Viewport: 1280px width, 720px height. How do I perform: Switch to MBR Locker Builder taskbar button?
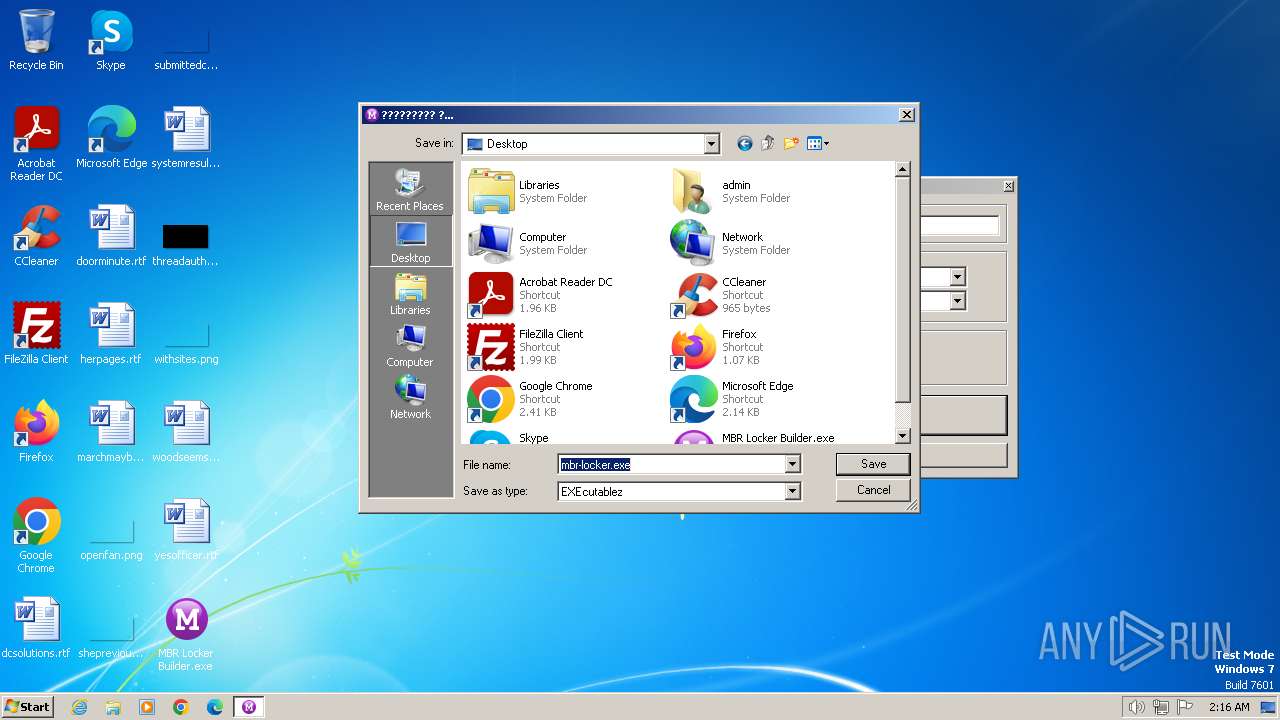pos(249,707)
